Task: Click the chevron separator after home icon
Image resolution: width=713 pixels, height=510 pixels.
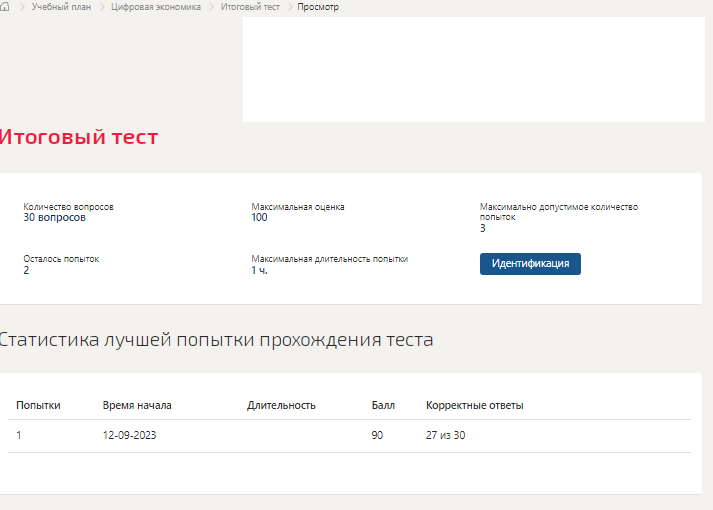Action: coord(22,7)
